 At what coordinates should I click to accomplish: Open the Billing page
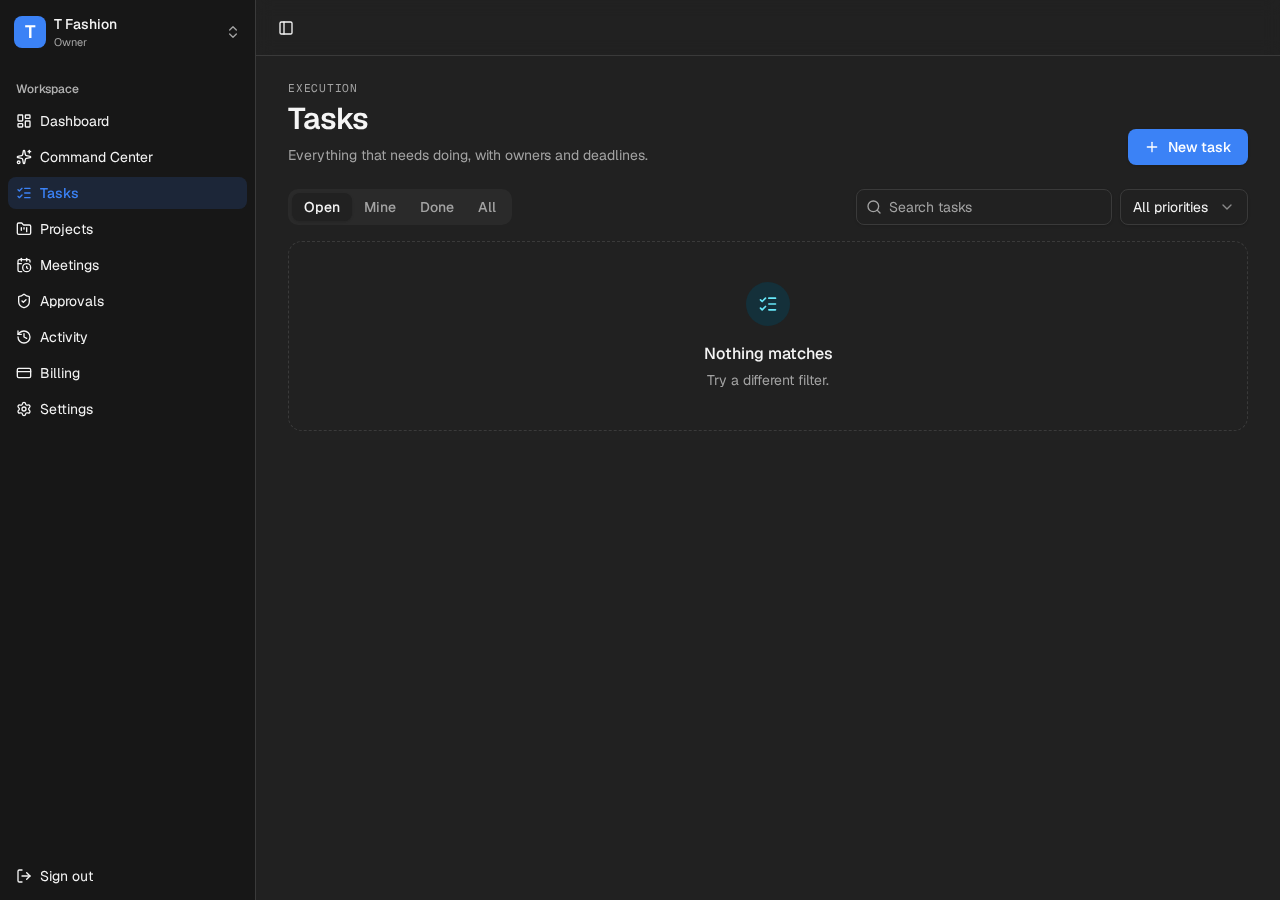coord(127,373)
